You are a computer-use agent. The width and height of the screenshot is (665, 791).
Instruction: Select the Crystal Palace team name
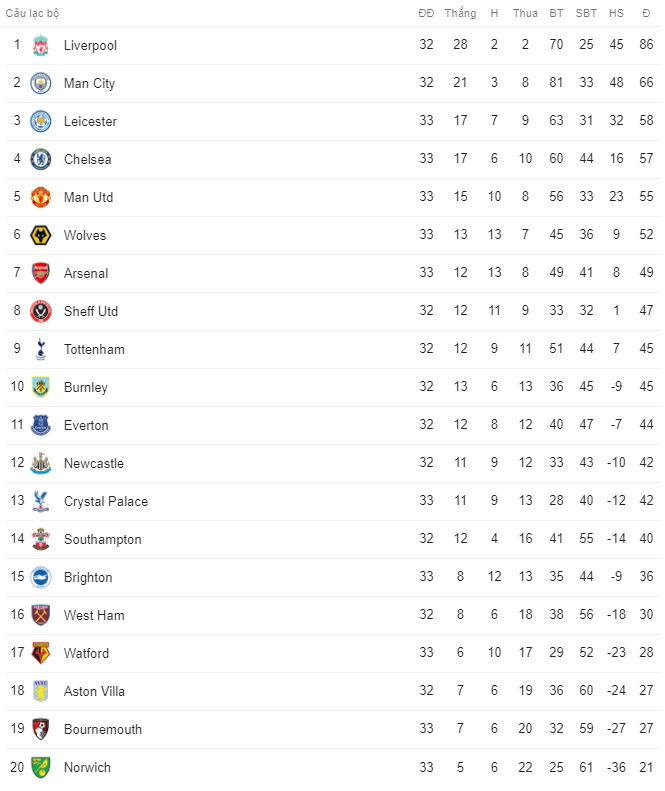[105, 501]
